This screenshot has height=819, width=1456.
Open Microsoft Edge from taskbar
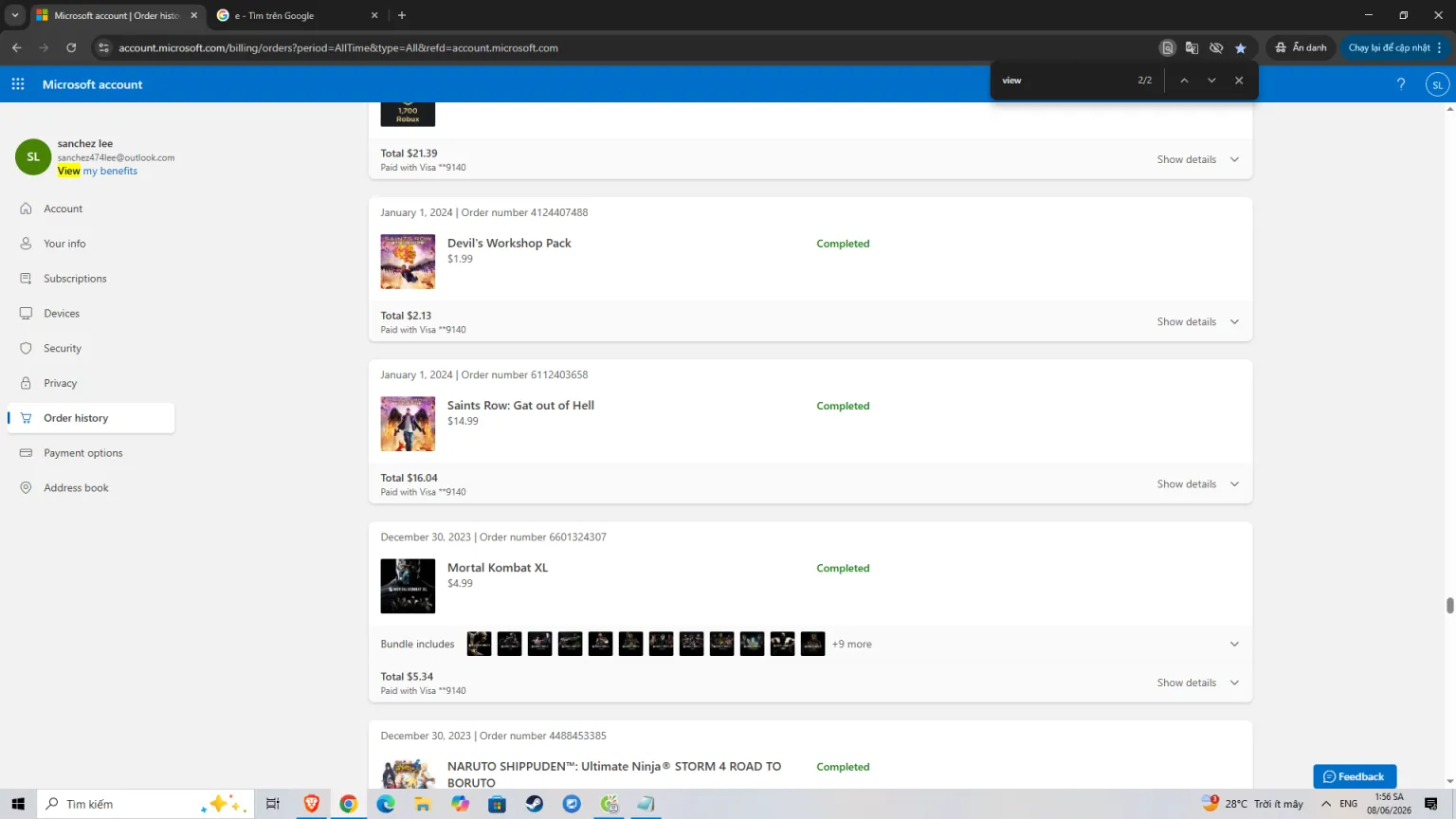coord(386,804)
